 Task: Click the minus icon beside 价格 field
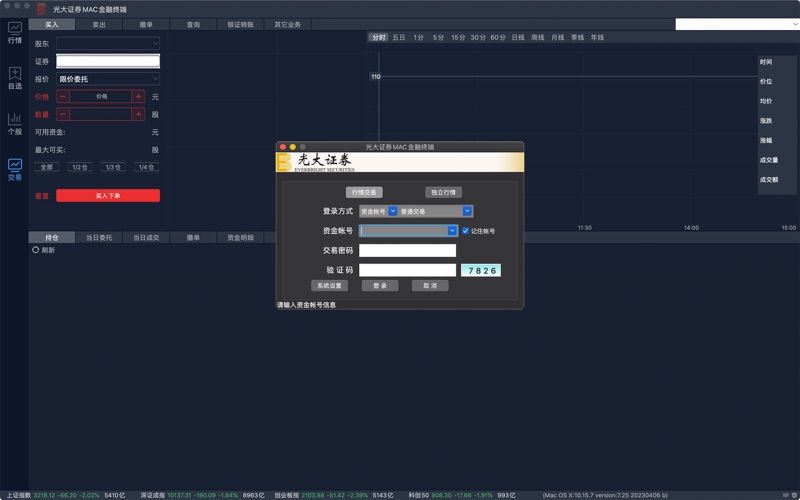point(63,97)
